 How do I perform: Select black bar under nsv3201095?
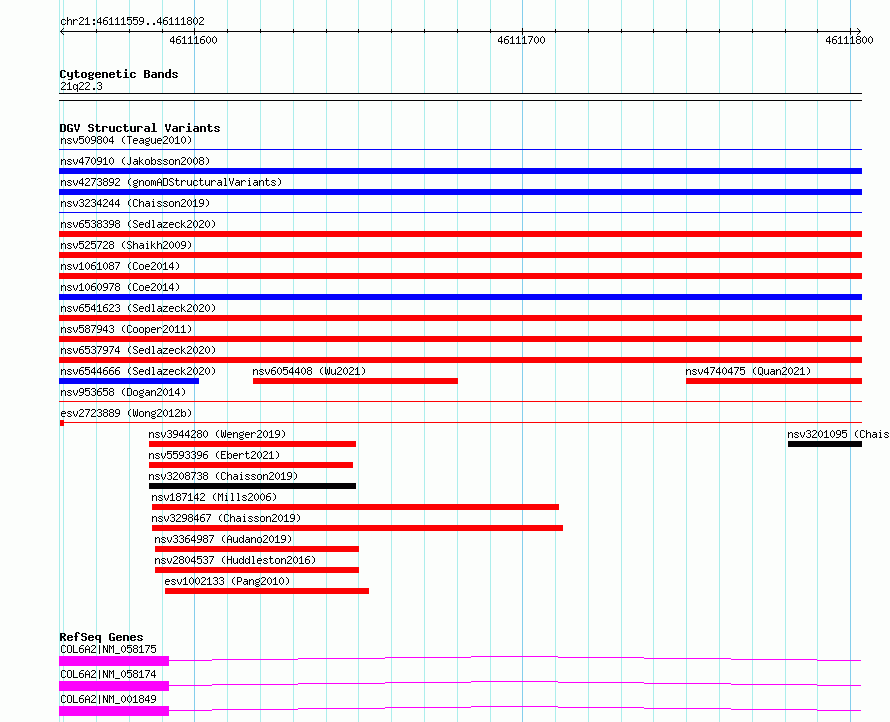[x=825, y=444]
